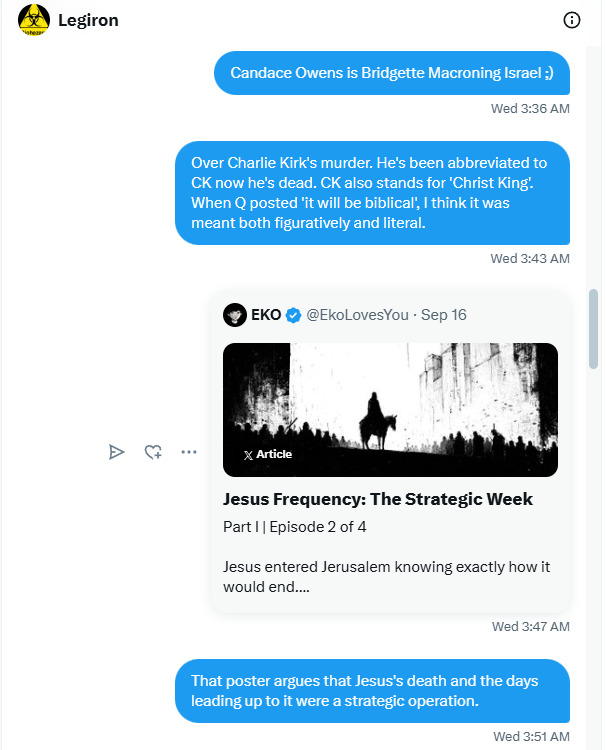The height and width of the screenshot is (750, 606).
Task: Click Charlie Kirk message bubble
Action: click(373, 193)
